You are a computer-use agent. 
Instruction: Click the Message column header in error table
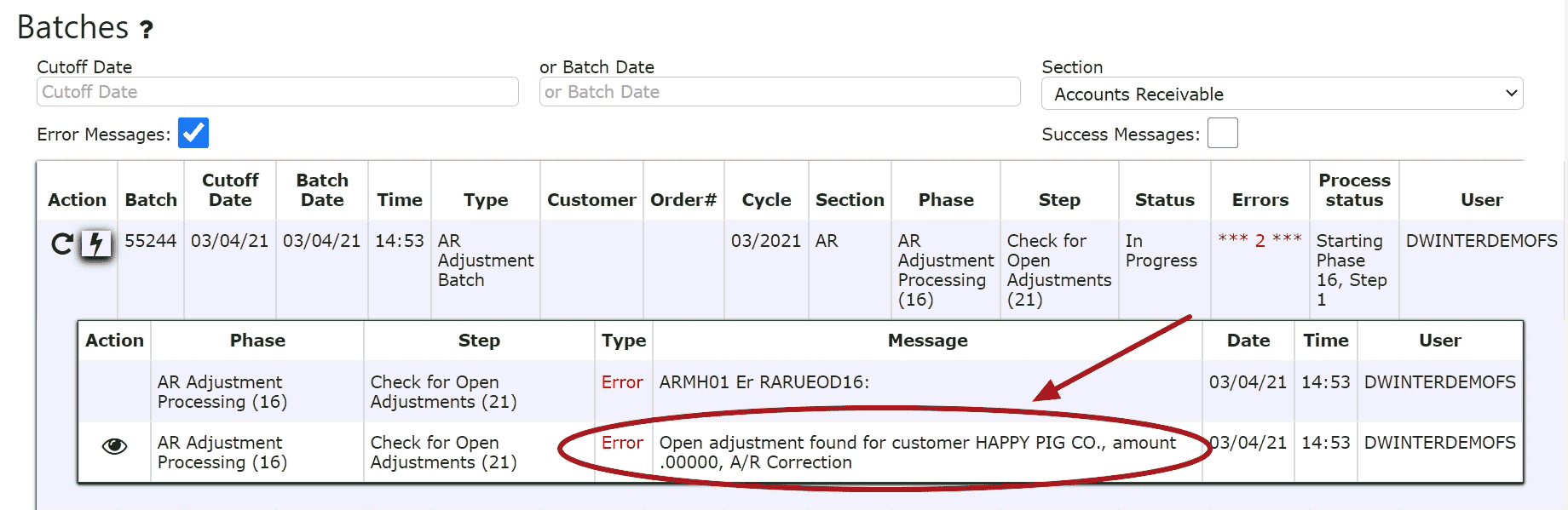tap(927, 341)
